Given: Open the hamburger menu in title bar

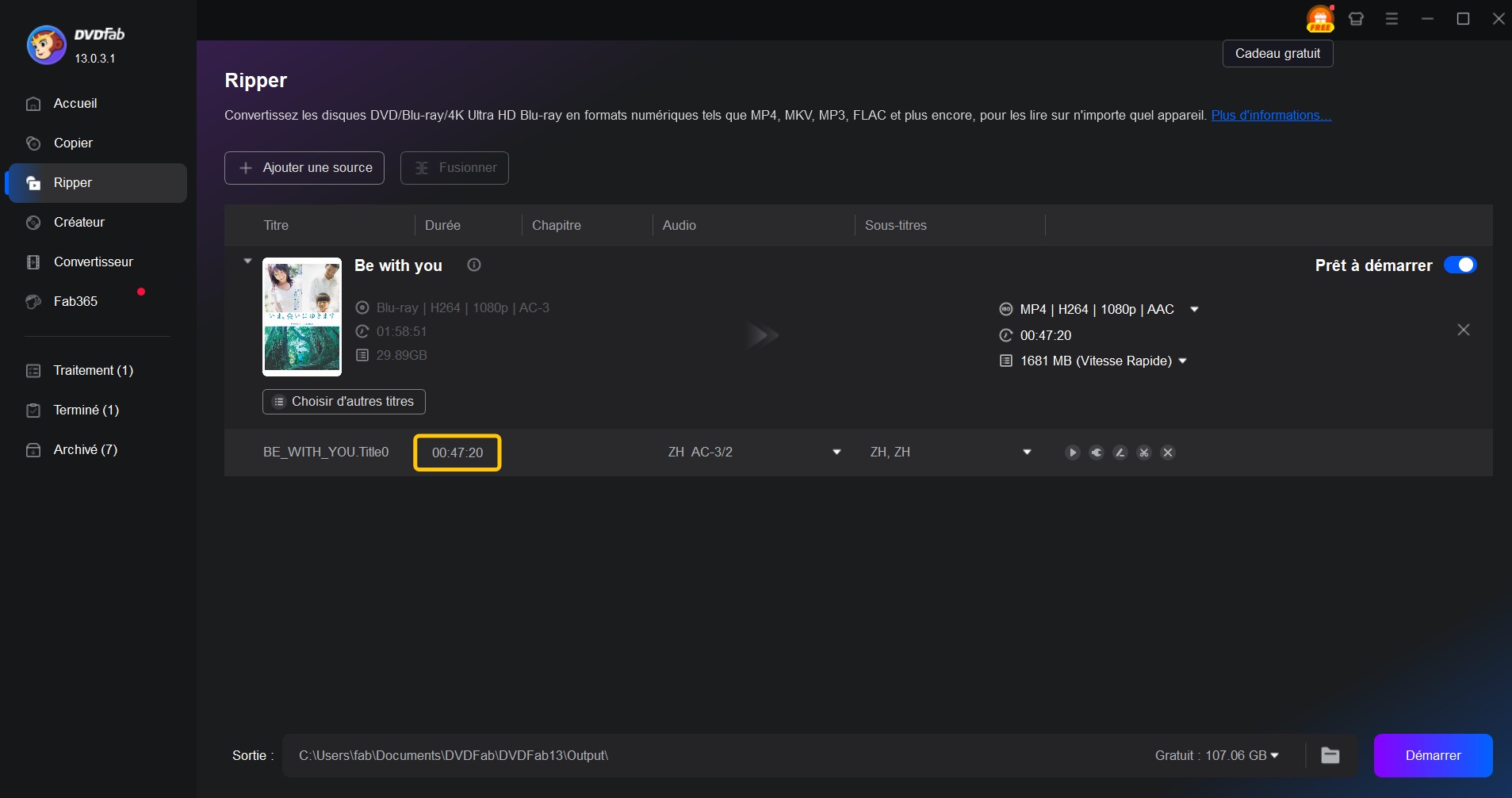Looking at the screenshot, I should point(1391,19).
